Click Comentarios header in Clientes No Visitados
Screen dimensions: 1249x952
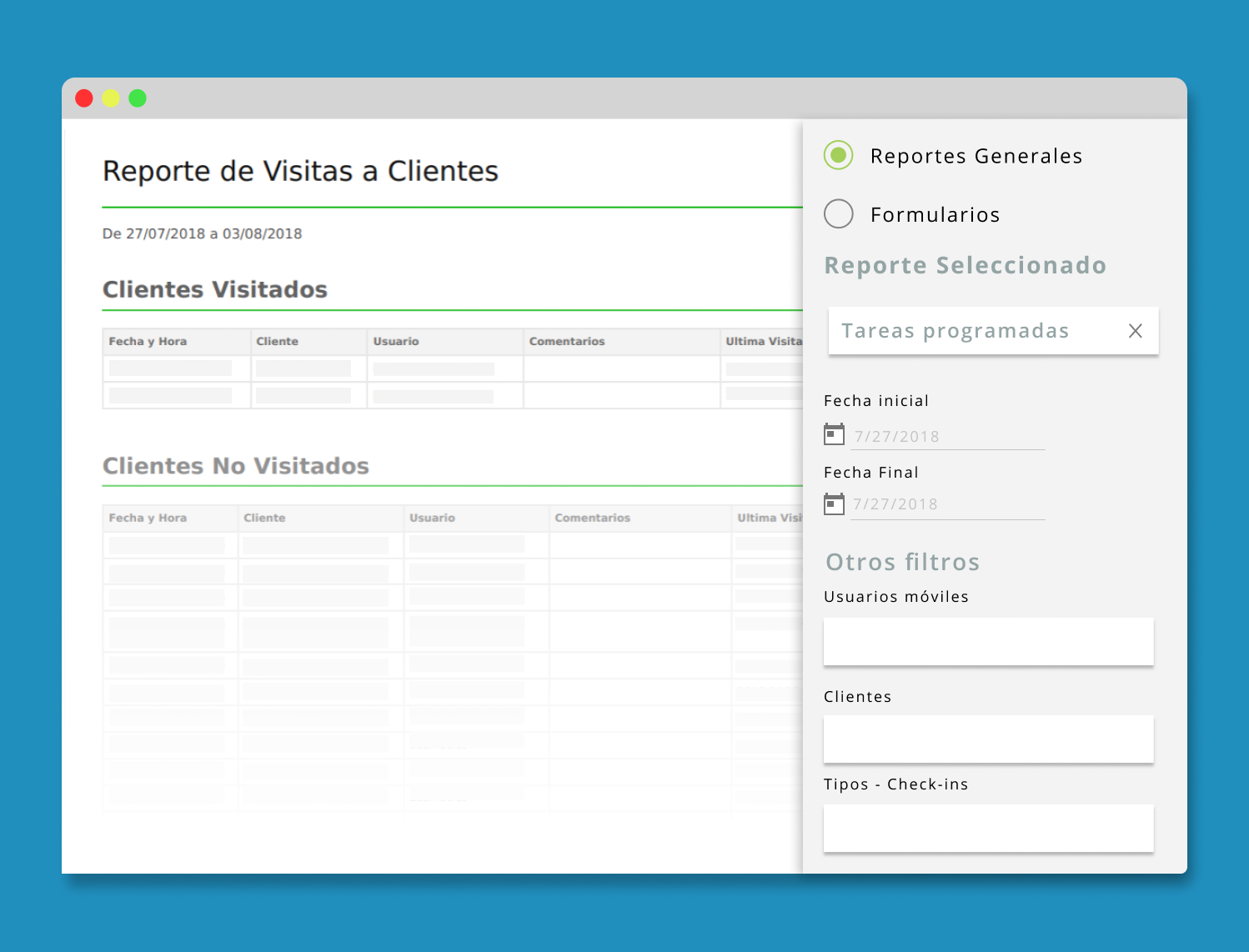[x=593, y=519]
